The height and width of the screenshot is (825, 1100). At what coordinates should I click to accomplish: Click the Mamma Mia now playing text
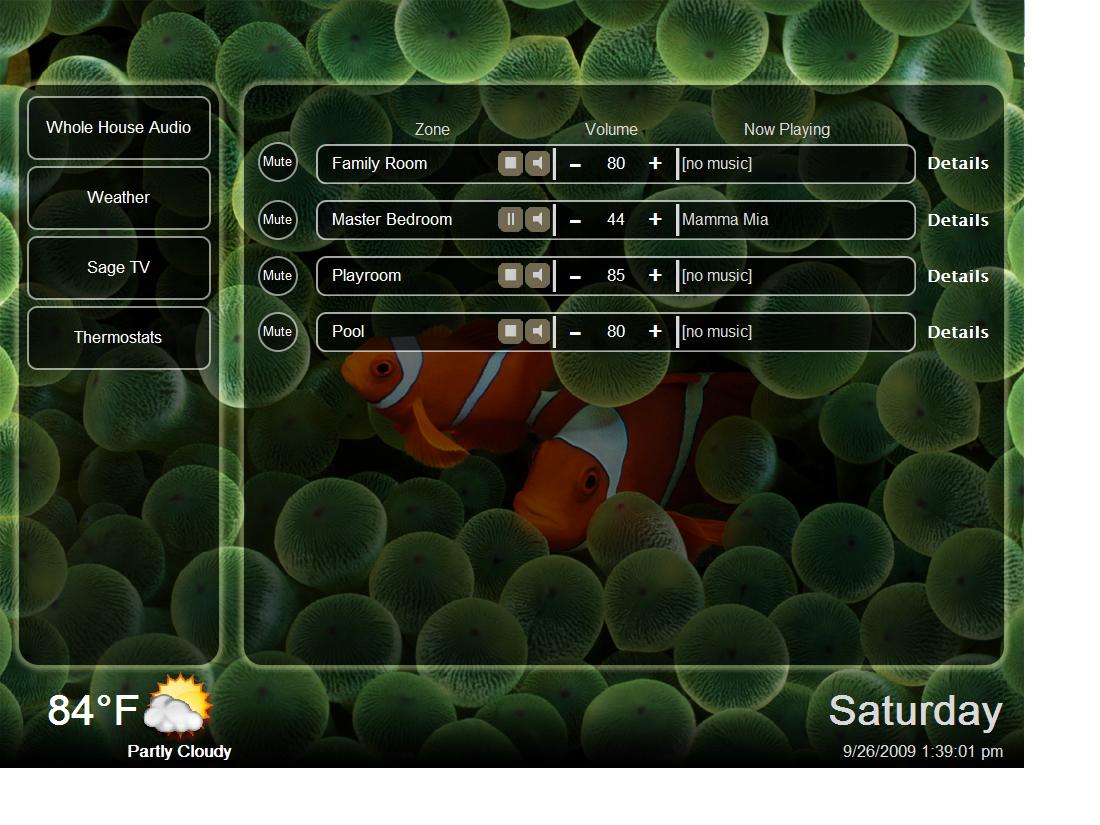click(x=725, y=220)
